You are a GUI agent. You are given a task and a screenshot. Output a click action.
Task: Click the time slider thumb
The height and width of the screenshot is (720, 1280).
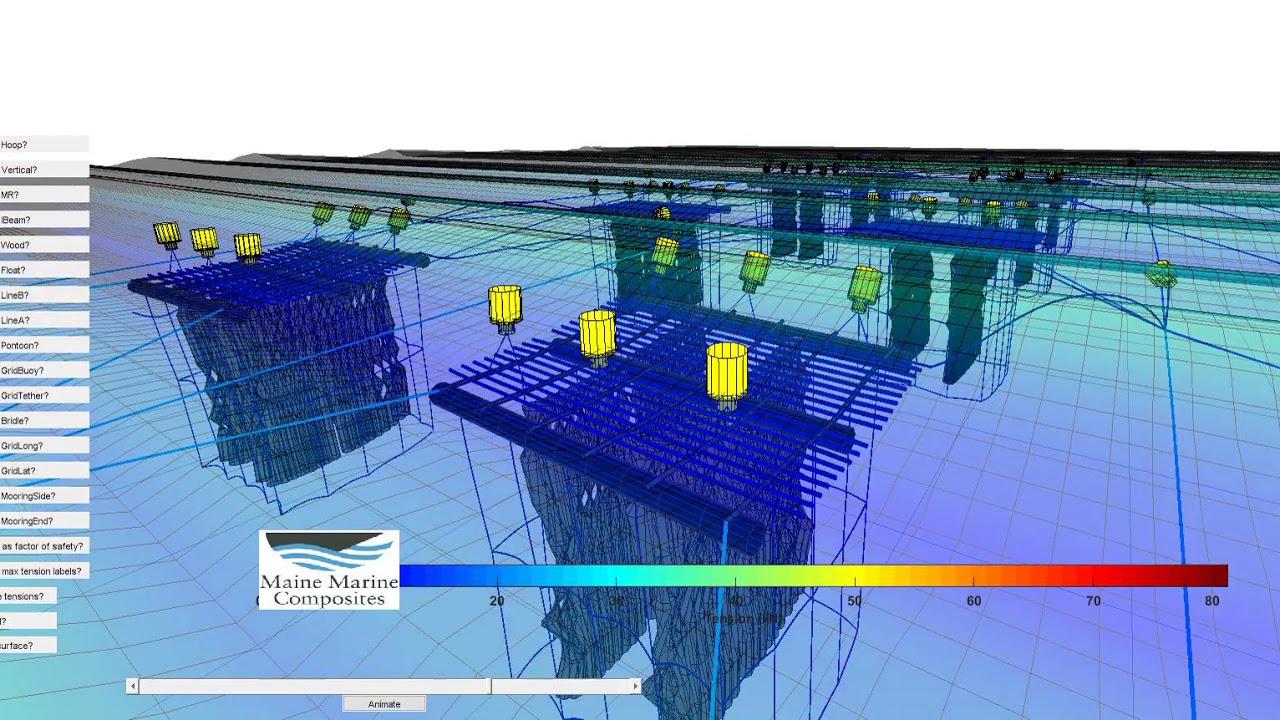(490, 686)
